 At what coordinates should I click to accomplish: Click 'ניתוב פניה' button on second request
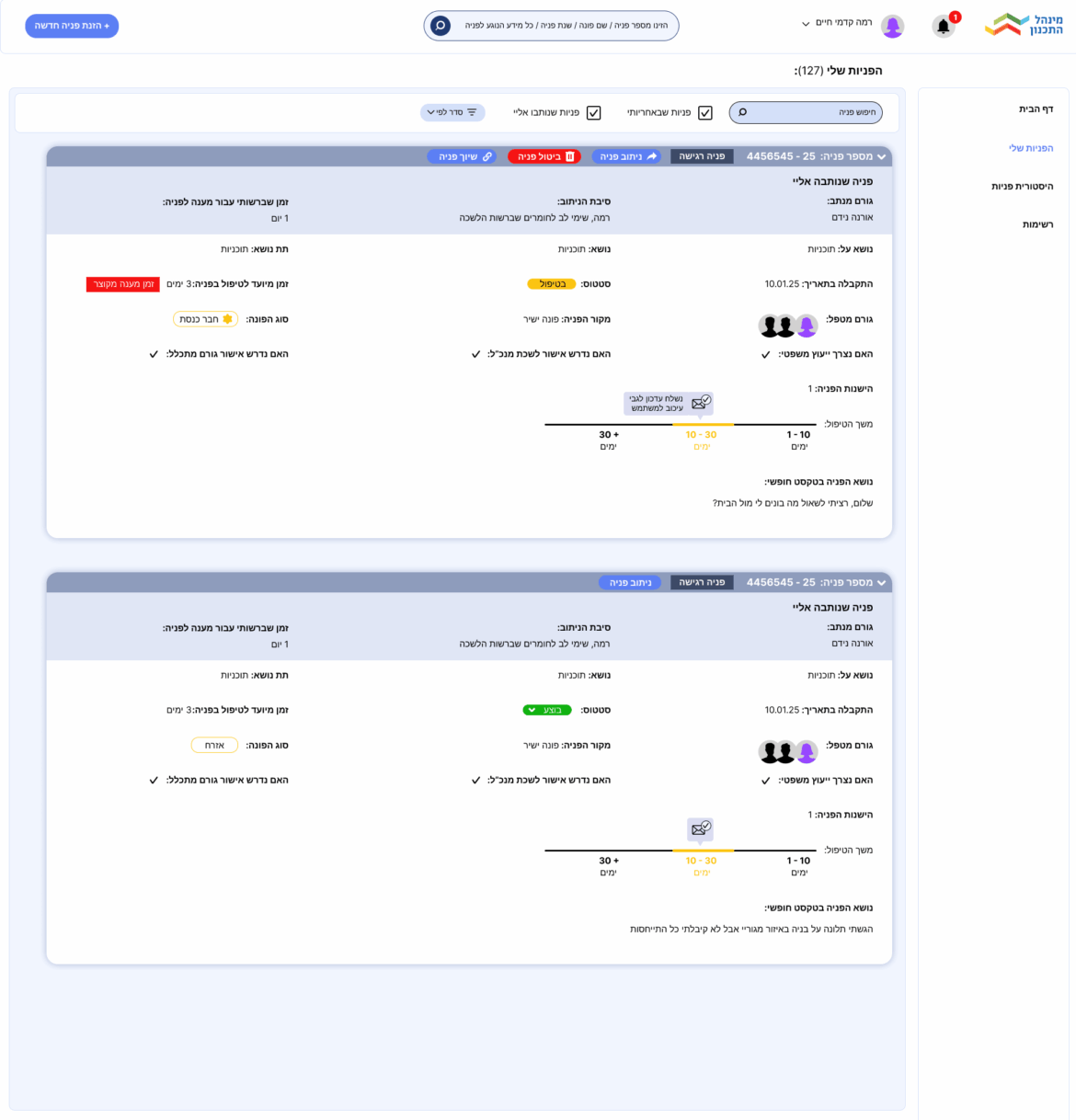630,582
